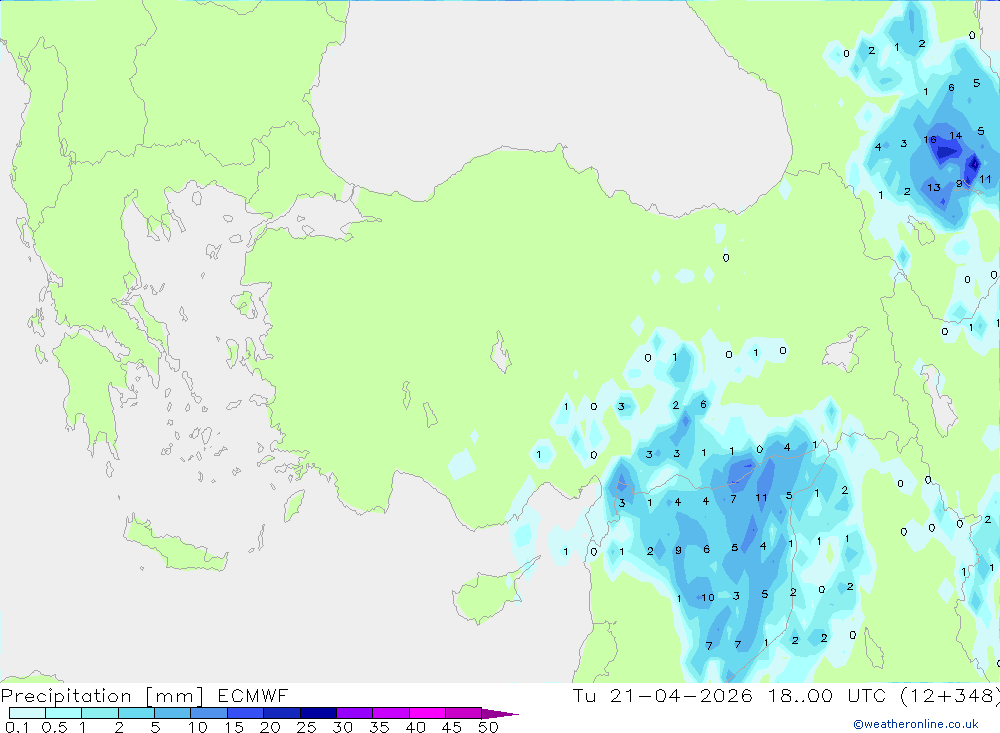1000x733 pixels.
Task: Choose the 15–20 mm legend color swatch
Action: pos(245,713)
